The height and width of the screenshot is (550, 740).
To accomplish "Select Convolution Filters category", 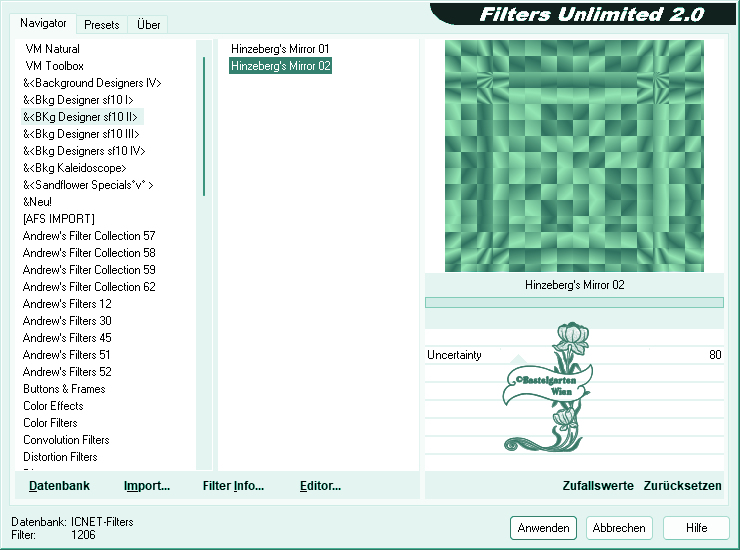I will coord(66,440).
